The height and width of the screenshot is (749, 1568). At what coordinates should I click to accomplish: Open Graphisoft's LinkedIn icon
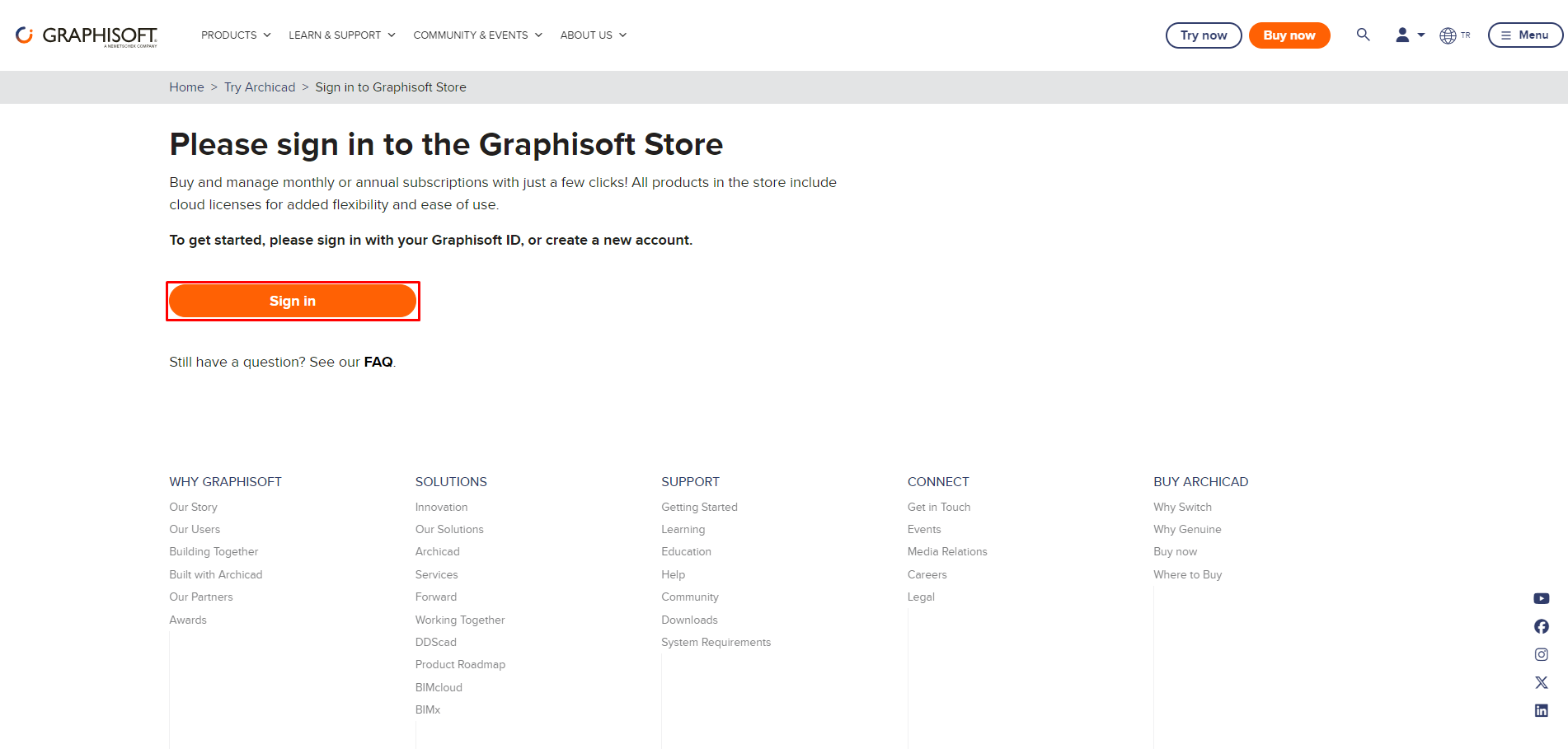pyautogui.click(x=1542, y=711)
